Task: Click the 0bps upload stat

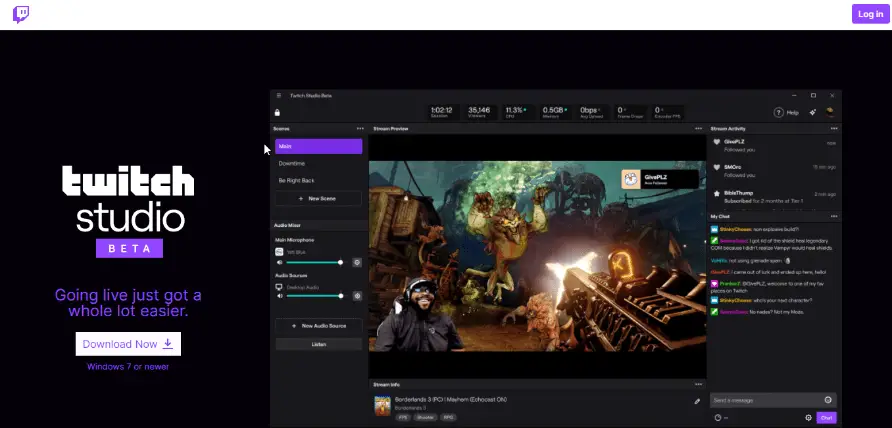Action: [592, 112]
